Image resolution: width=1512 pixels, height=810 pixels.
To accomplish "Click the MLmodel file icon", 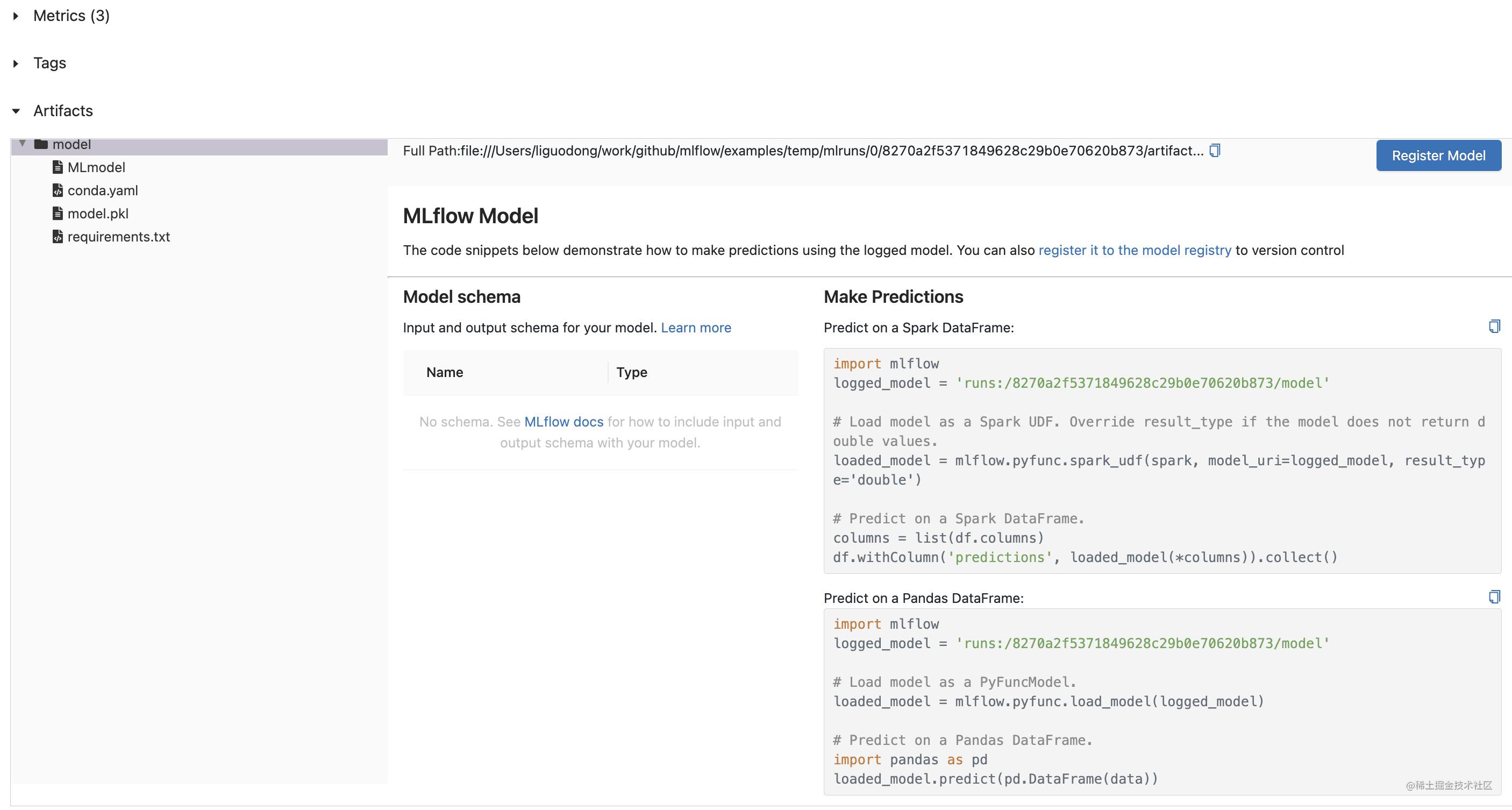I will pos(58,167).
